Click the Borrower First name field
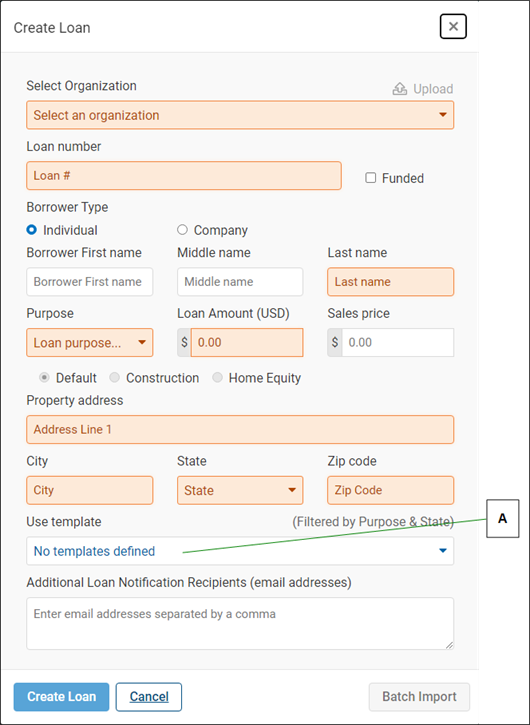530x725 pixels. pos(90,282)
